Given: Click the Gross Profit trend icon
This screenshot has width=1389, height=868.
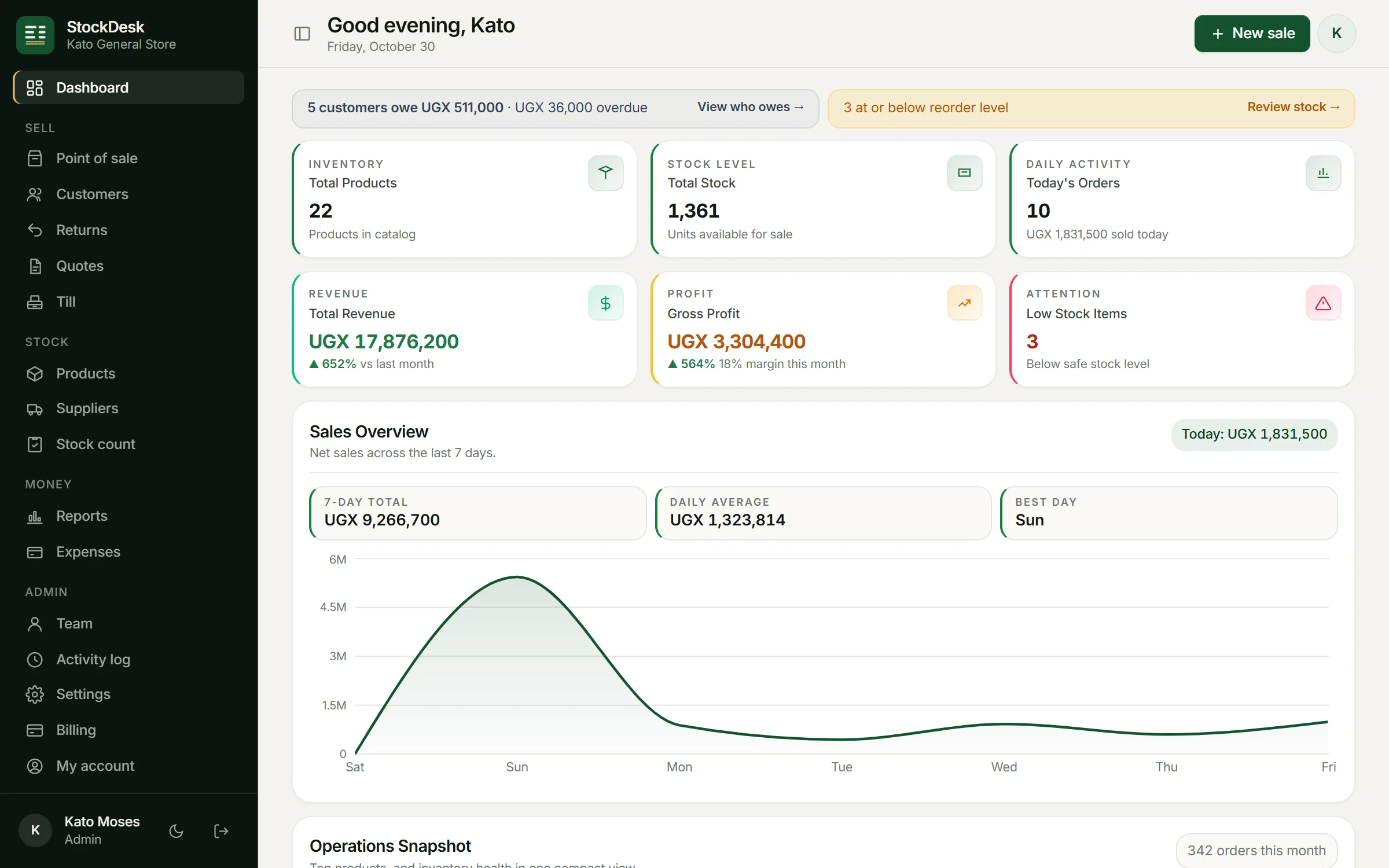Looking at the screenshot, I should point(964,303).
